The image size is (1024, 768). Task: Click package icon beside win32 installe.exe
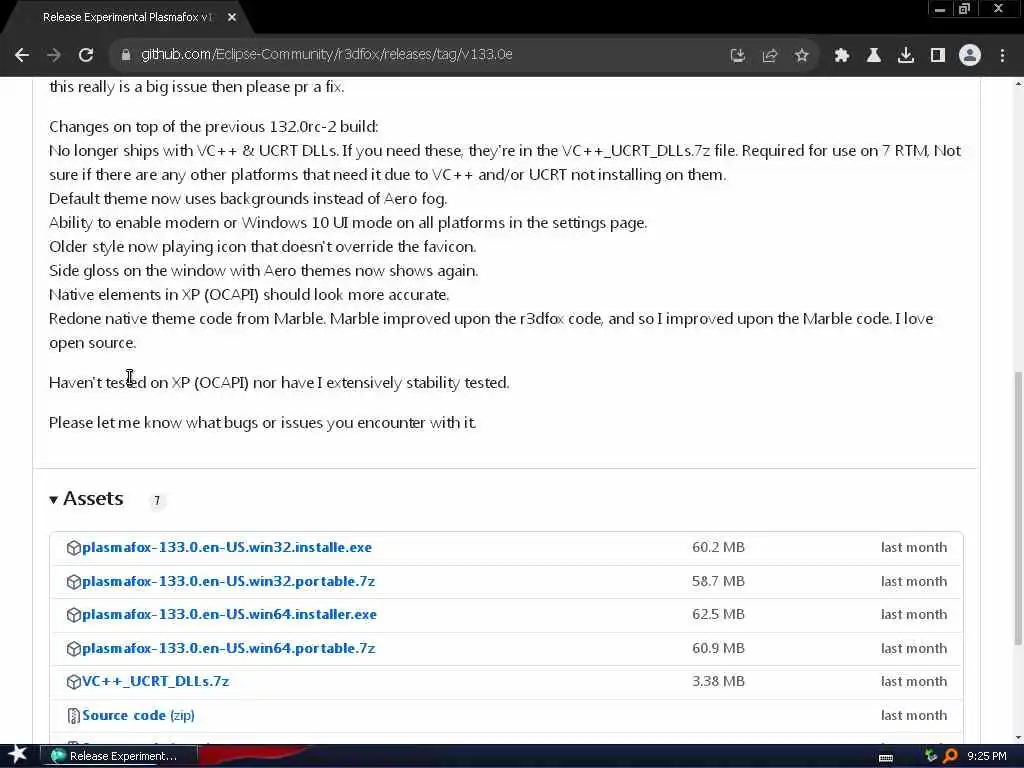click(74, 549)
